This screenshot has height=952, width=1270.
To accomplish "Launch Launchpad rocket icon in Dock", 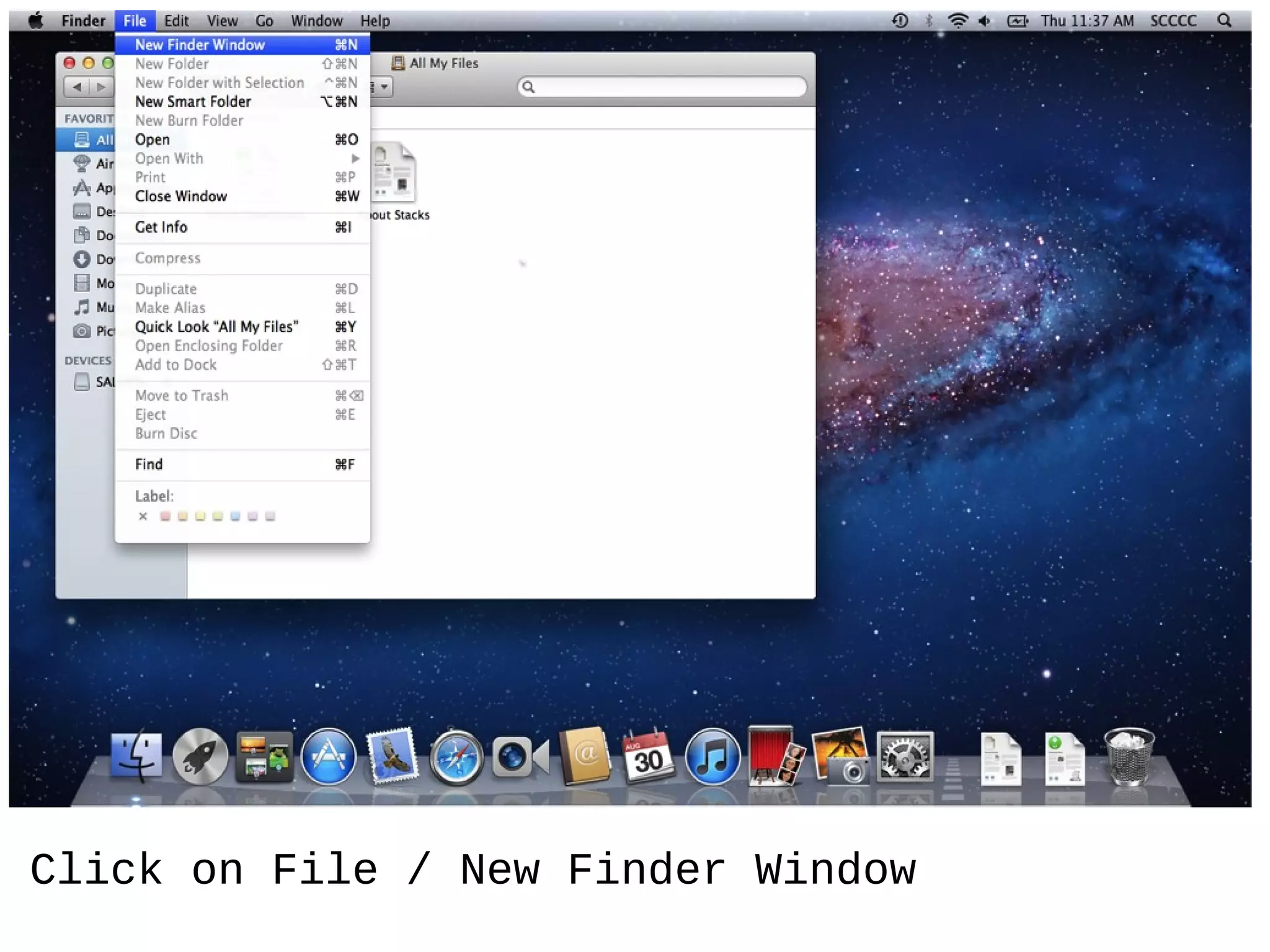I will [x=200, y=756].
